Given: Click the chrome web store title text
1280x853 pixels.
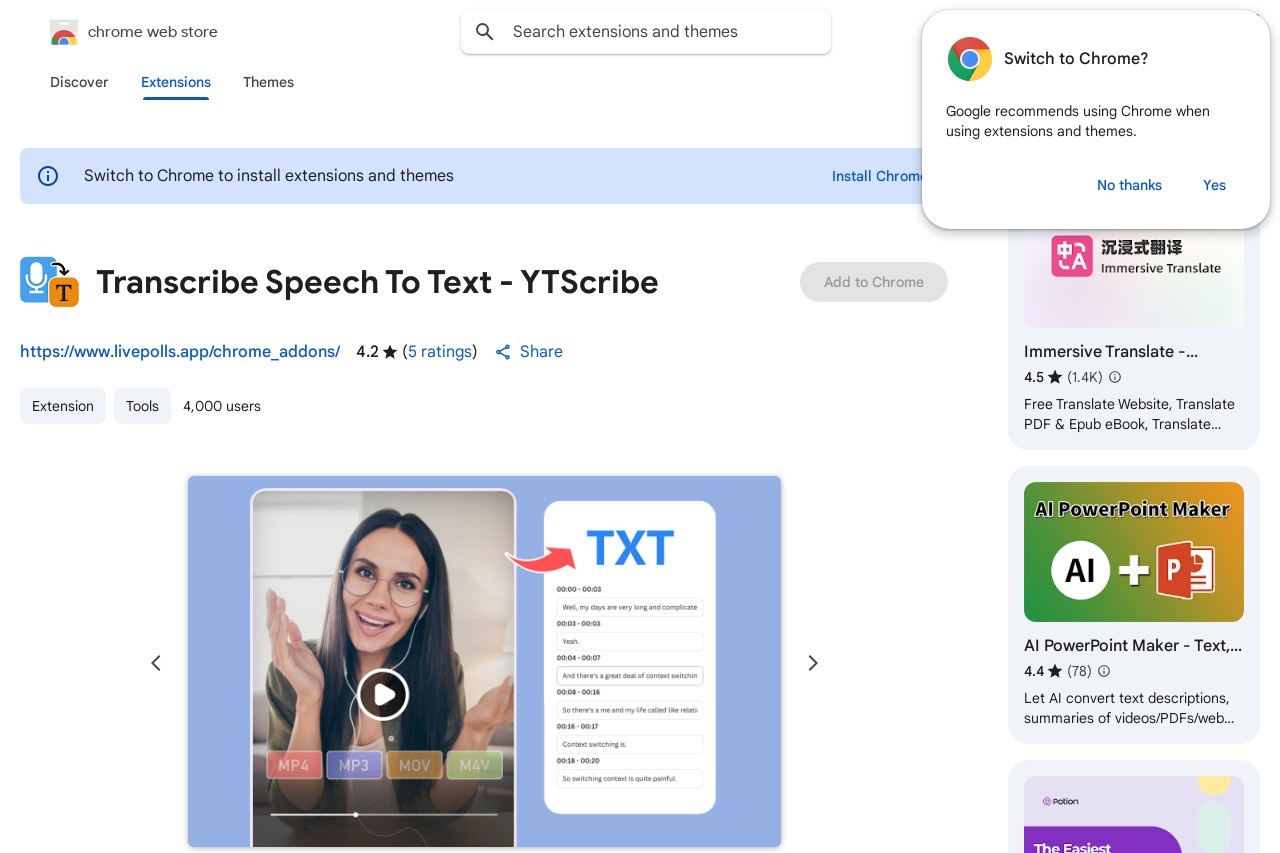Looking at the screenshot, I should 153,32.
